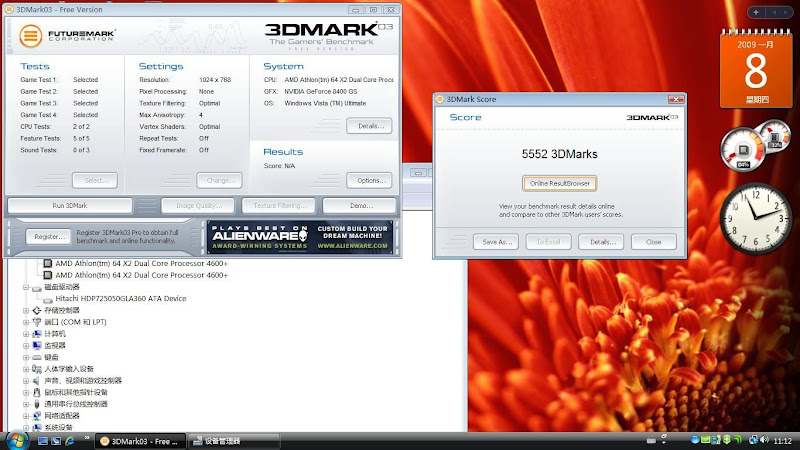Image resolution: width=800 pixels, height=450 pixels.
Task: Select first AMD Athlon 64 X2 processor entry
Action: point(141,264)
